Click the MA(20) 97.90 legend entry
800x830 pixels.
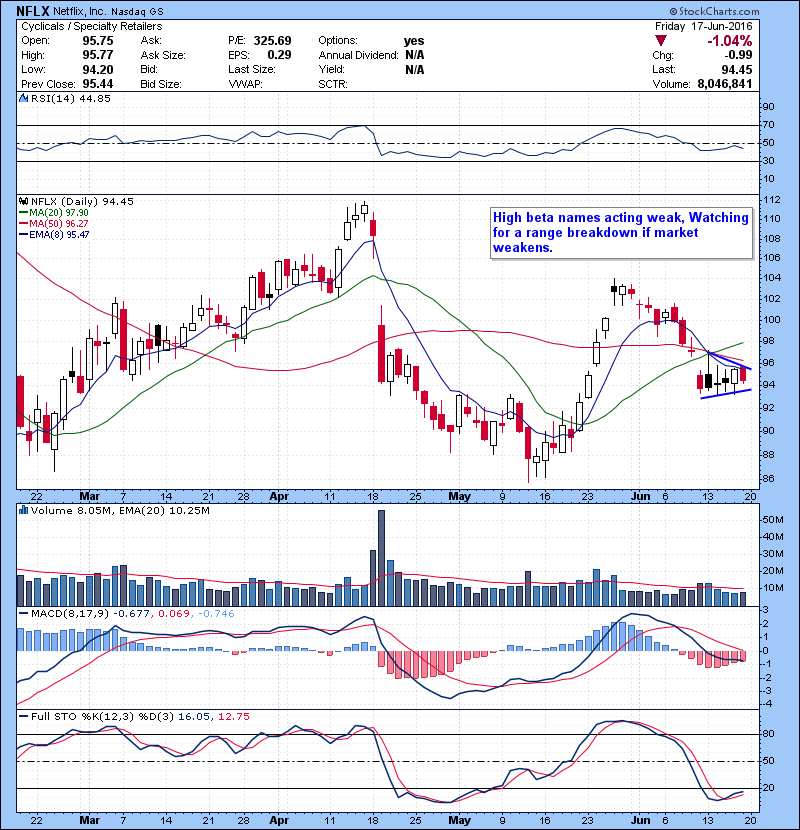(x=54, y=212)
